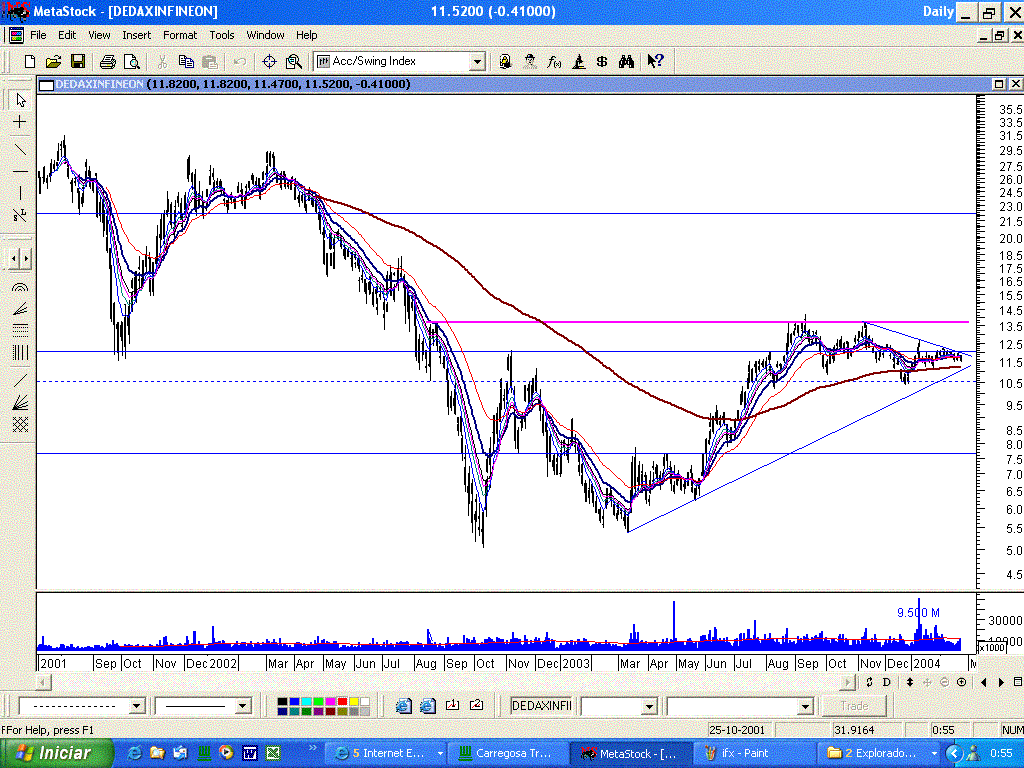Select the Fibonacci fan tool
This screenshot has height=768, width=1024.
click(20, 309)
